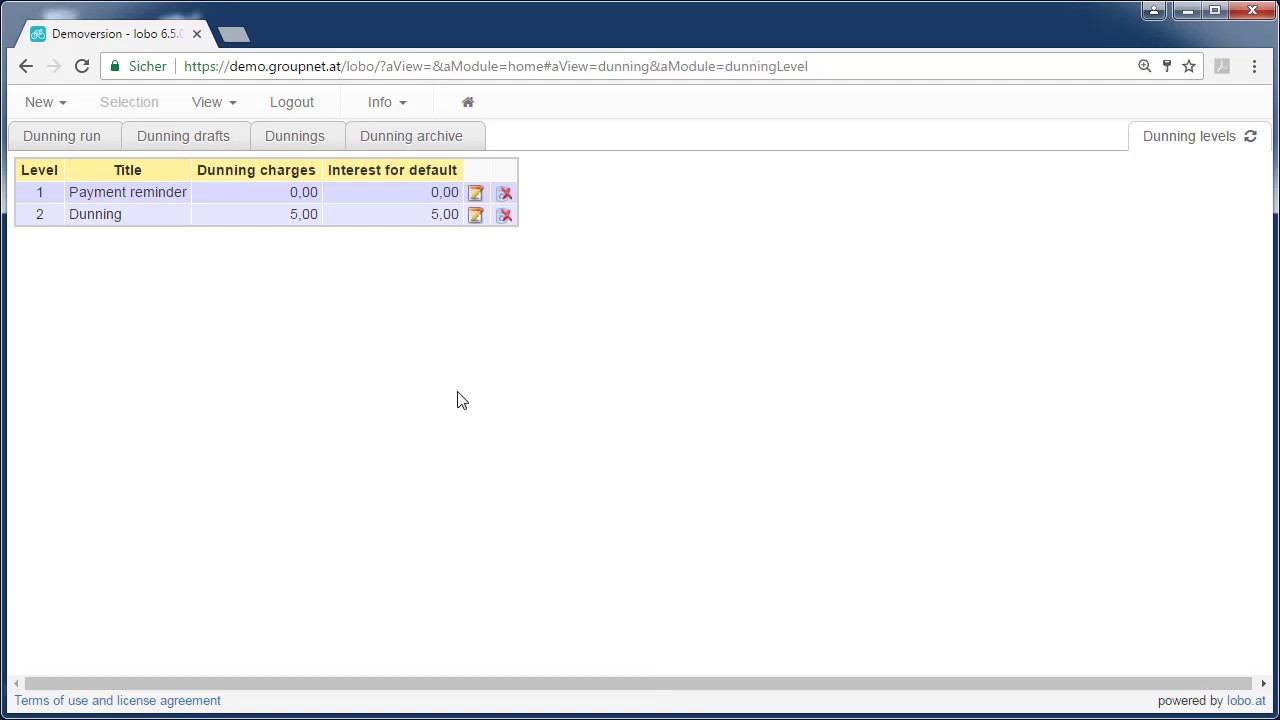This screenshot has height=720, width=1280.
Task: Open the browser zoom magnifier icon
Action: click(1144, 66)
